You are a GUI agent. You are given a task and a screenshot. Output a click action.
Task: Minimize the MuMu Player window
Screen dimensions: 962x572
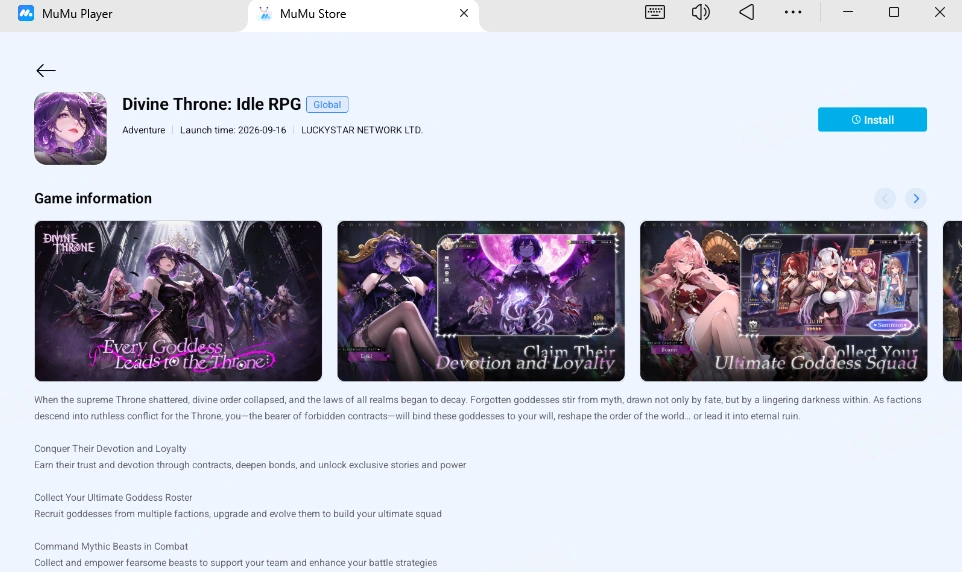(x=848, y=12)
